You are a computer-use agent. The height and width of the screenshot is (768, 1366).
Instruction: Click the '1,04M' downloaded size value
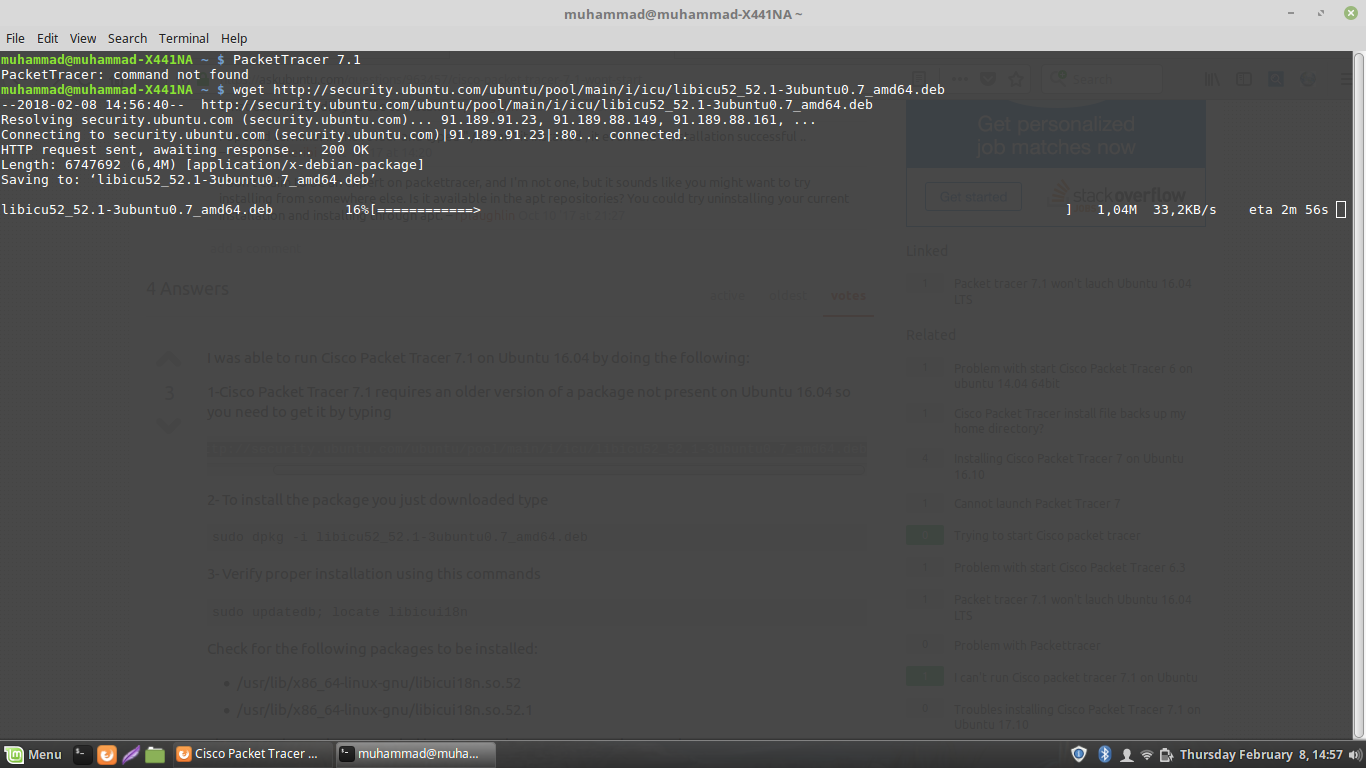(1117, 210)
